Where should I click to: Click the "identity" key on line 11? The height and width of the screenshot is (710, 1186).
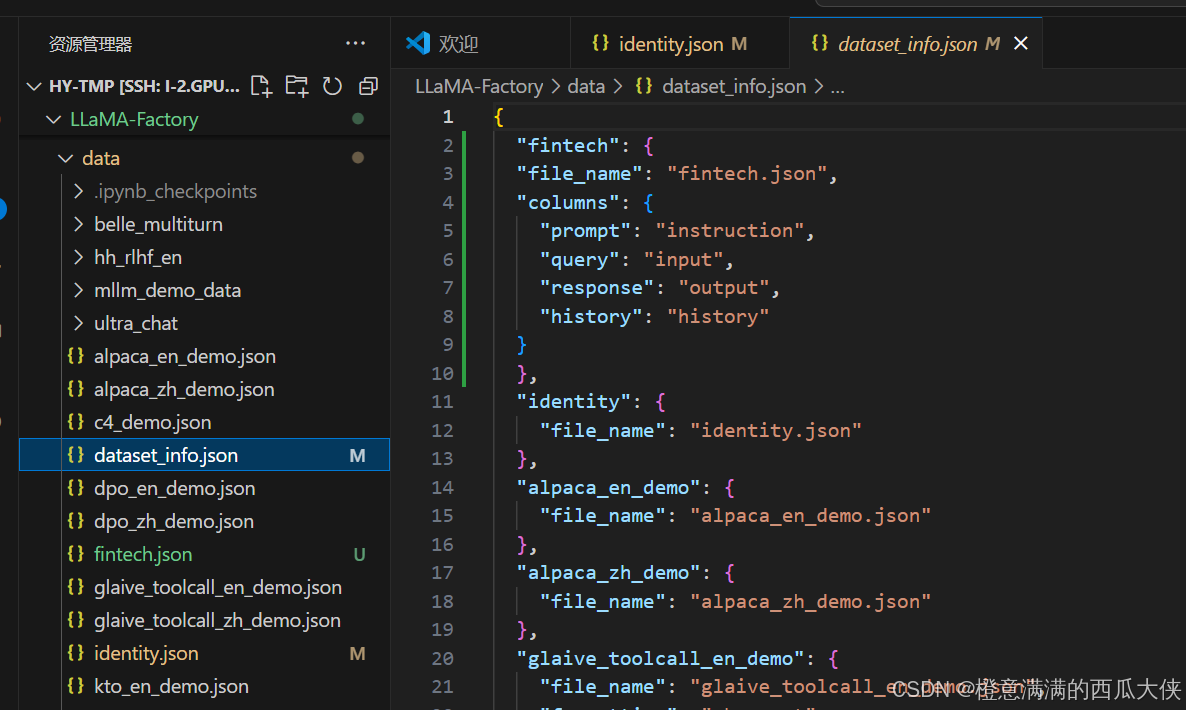click(573, 402)
